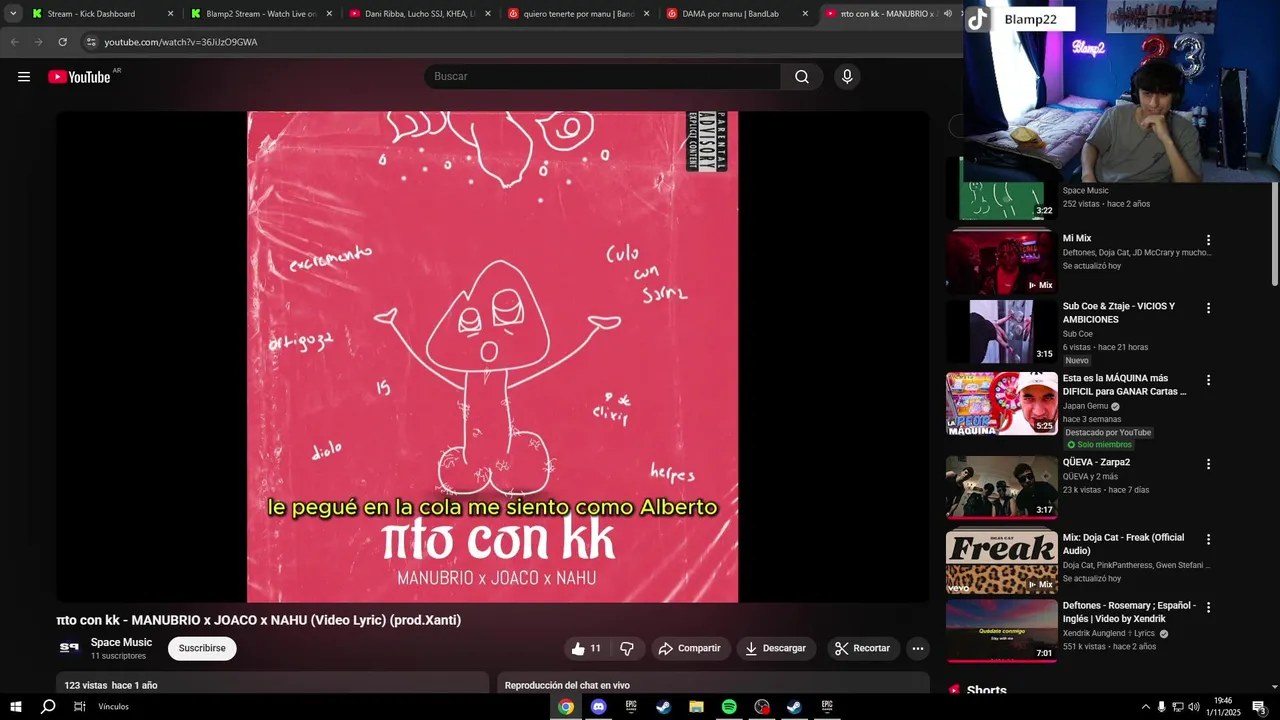Click the Chrome address bar URL
Screen dimensions: 1280x720
[181, 42]
